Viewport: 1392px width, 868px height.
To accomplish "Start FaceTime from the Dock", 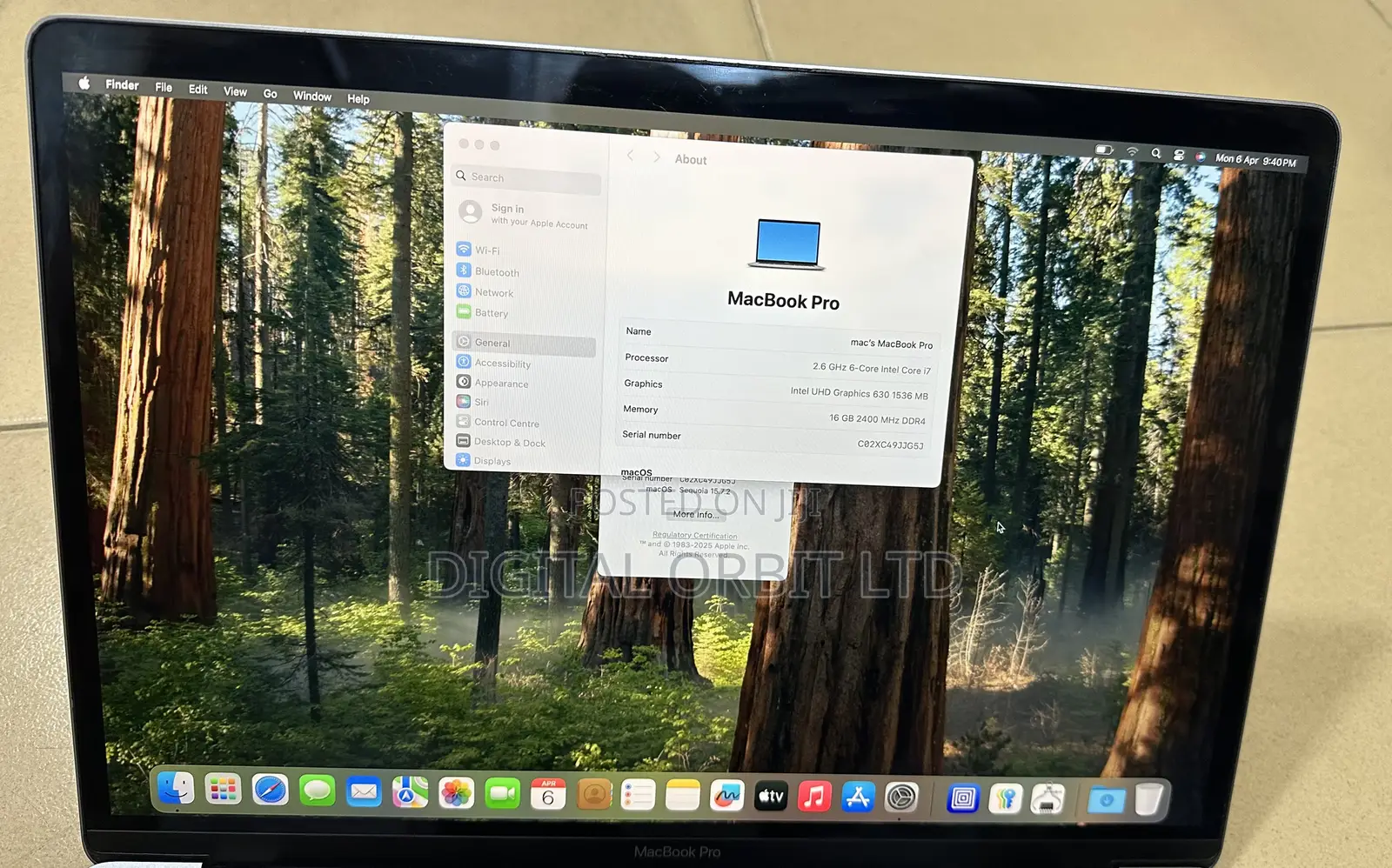I will [502, 793].
